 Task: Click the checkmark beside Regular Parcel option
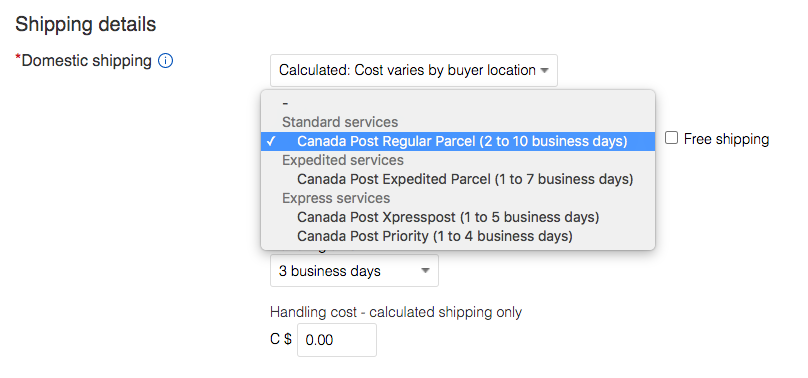pos(272,141)
